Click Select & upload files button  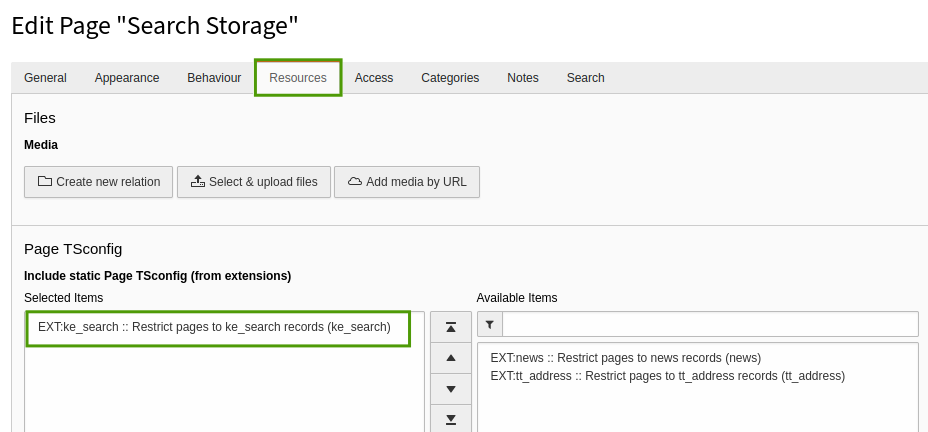pyautogui.click(x=254, y=182)
